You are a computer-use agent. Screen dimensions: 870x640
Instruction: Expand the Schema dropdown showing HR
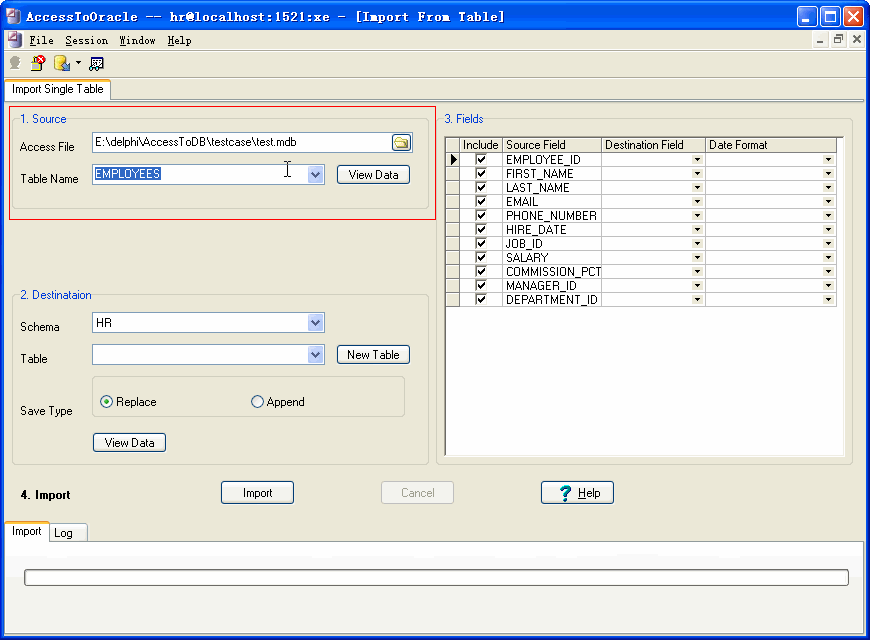click(x=315, y=322)
